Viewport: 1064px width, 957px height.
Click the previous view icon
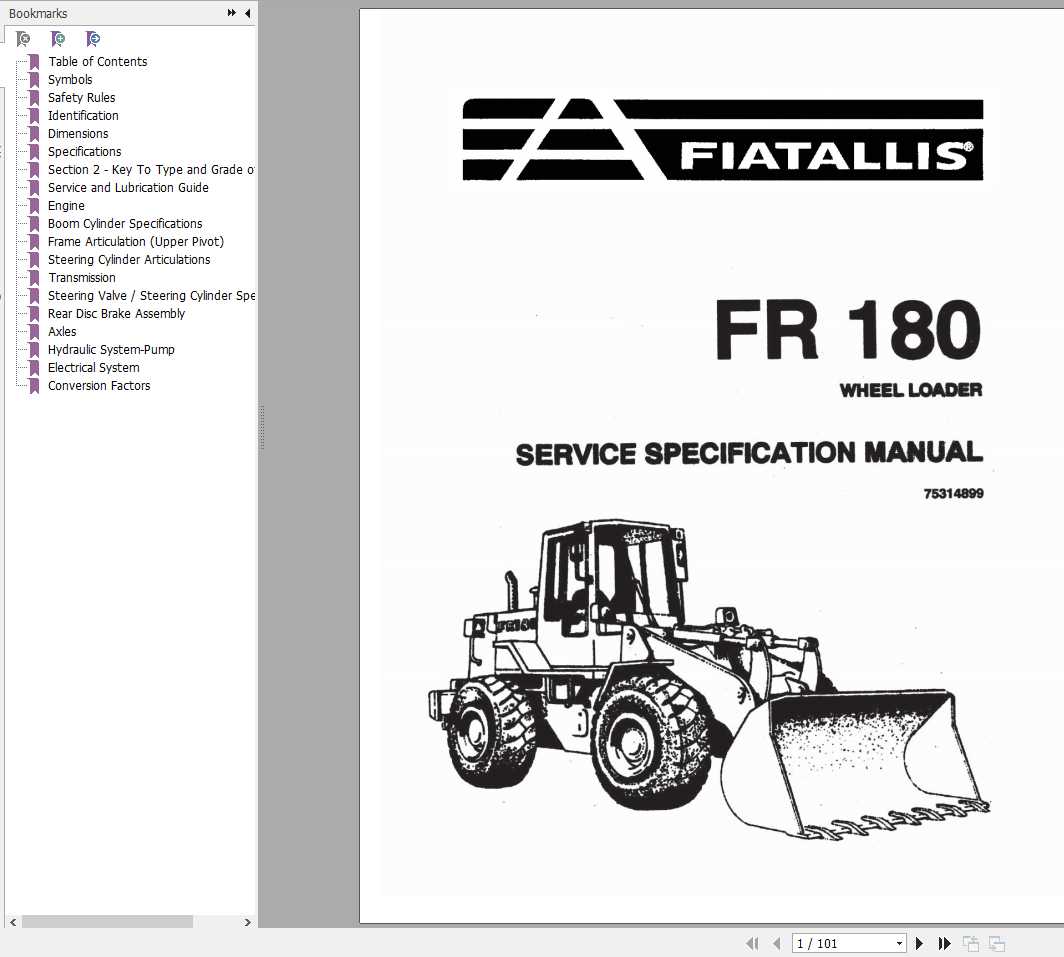tap(969, 943)
